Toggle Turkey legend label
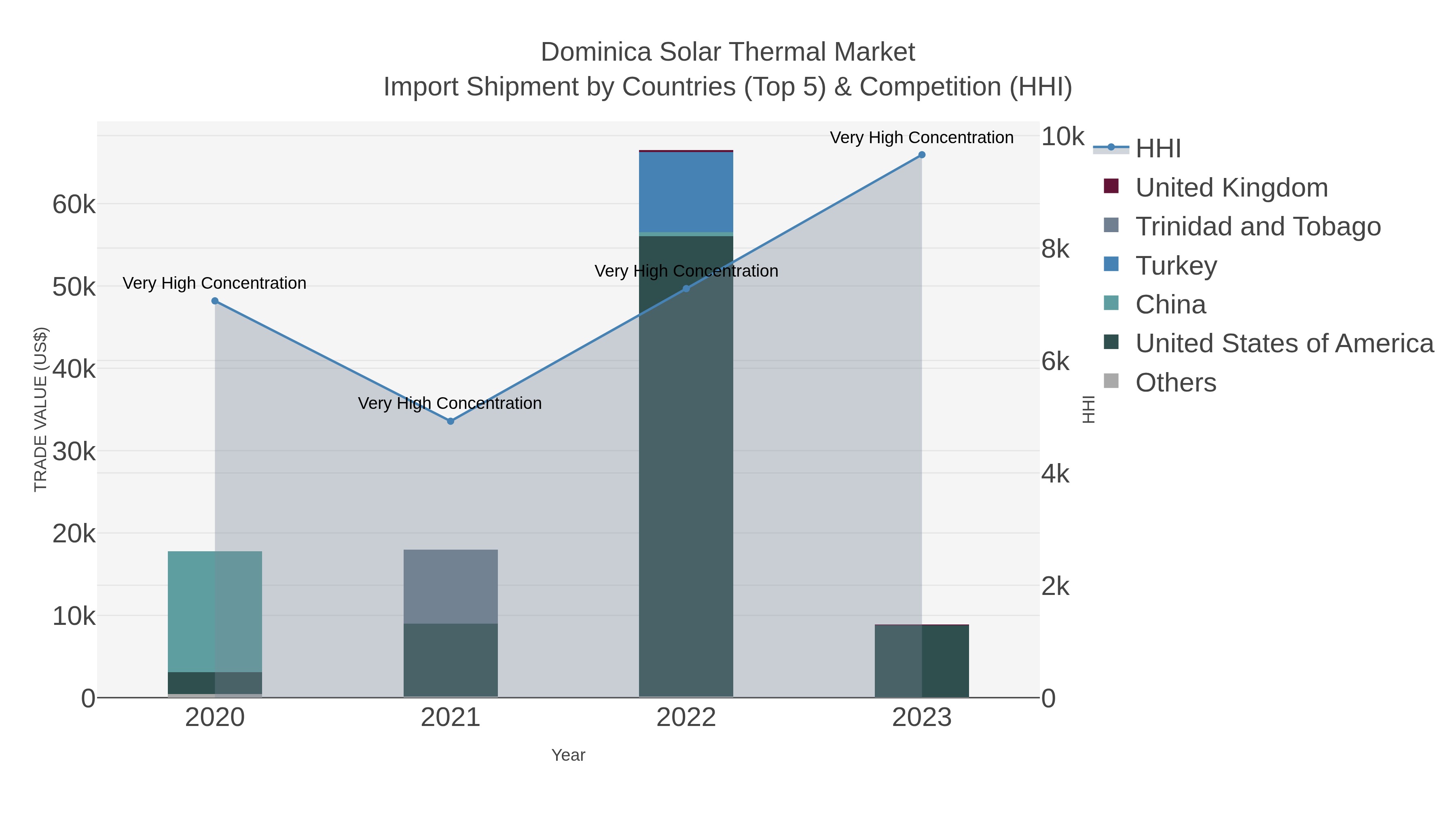This screenshot has width=1456, height=819. (1176, 266)
